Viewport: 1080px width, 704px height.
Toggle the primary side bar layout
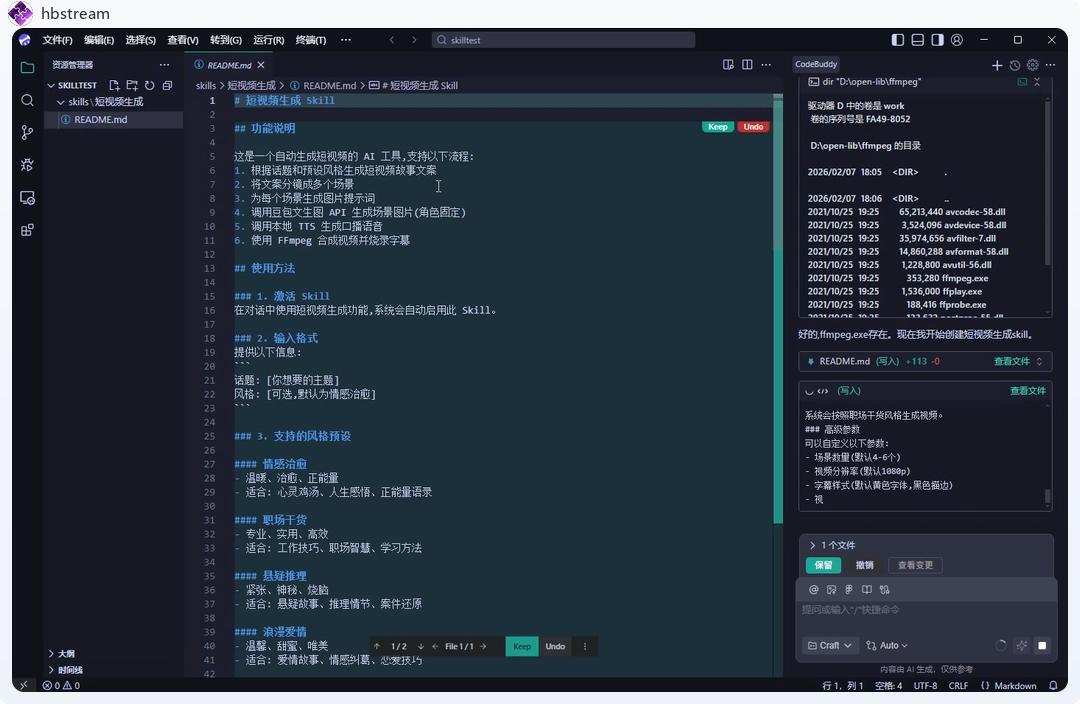pos(897,40)
